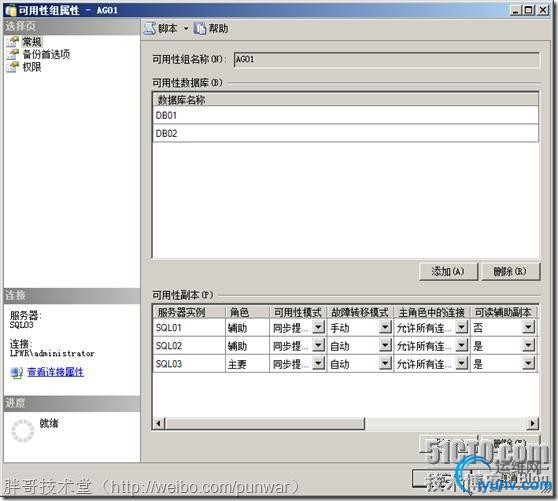This screenshot has width=558, height=501.
Task: Click the 添加(A) button for databases
Action: (448, 272)
